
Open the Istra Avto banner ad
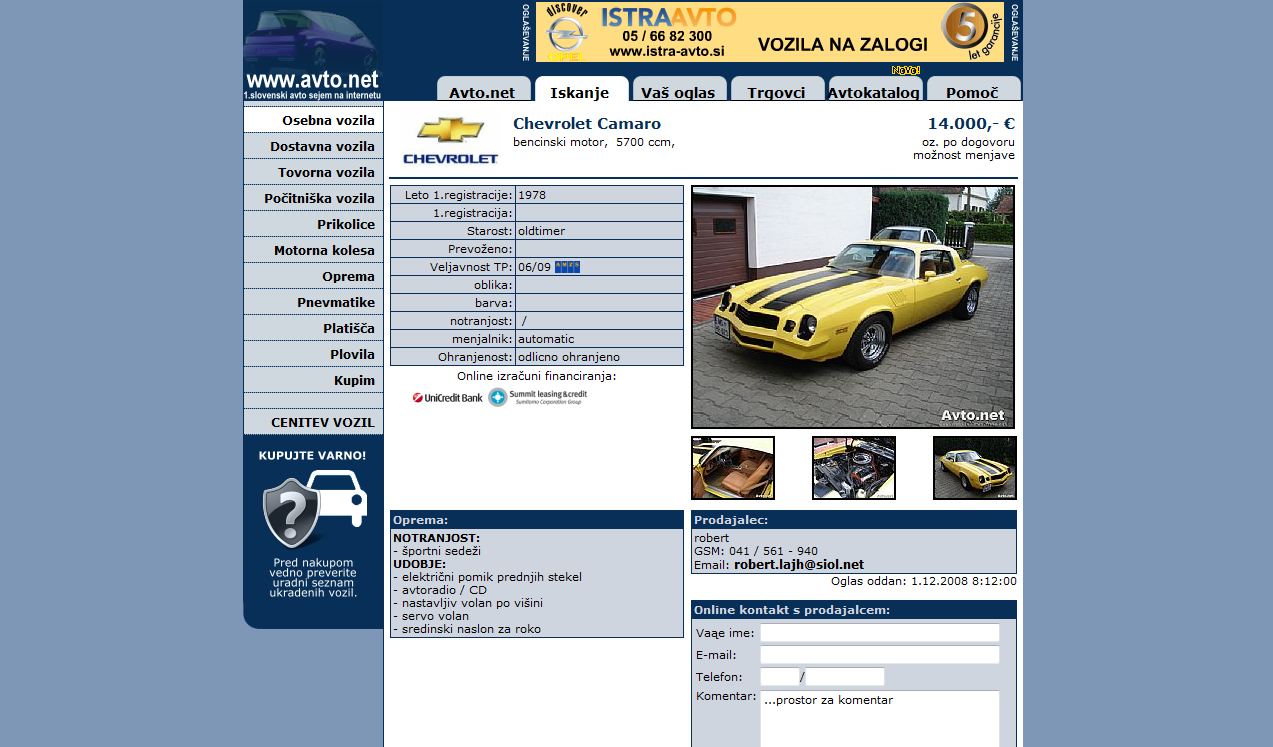tap(770, 32)
